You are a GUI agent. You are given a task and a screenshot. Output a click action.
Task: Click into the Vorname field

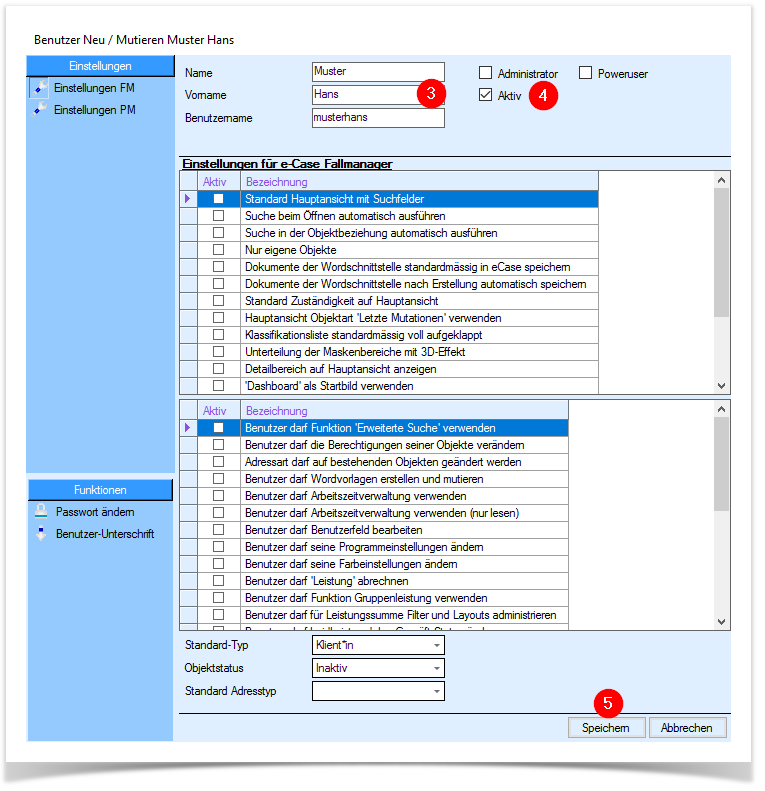[378, 94]
